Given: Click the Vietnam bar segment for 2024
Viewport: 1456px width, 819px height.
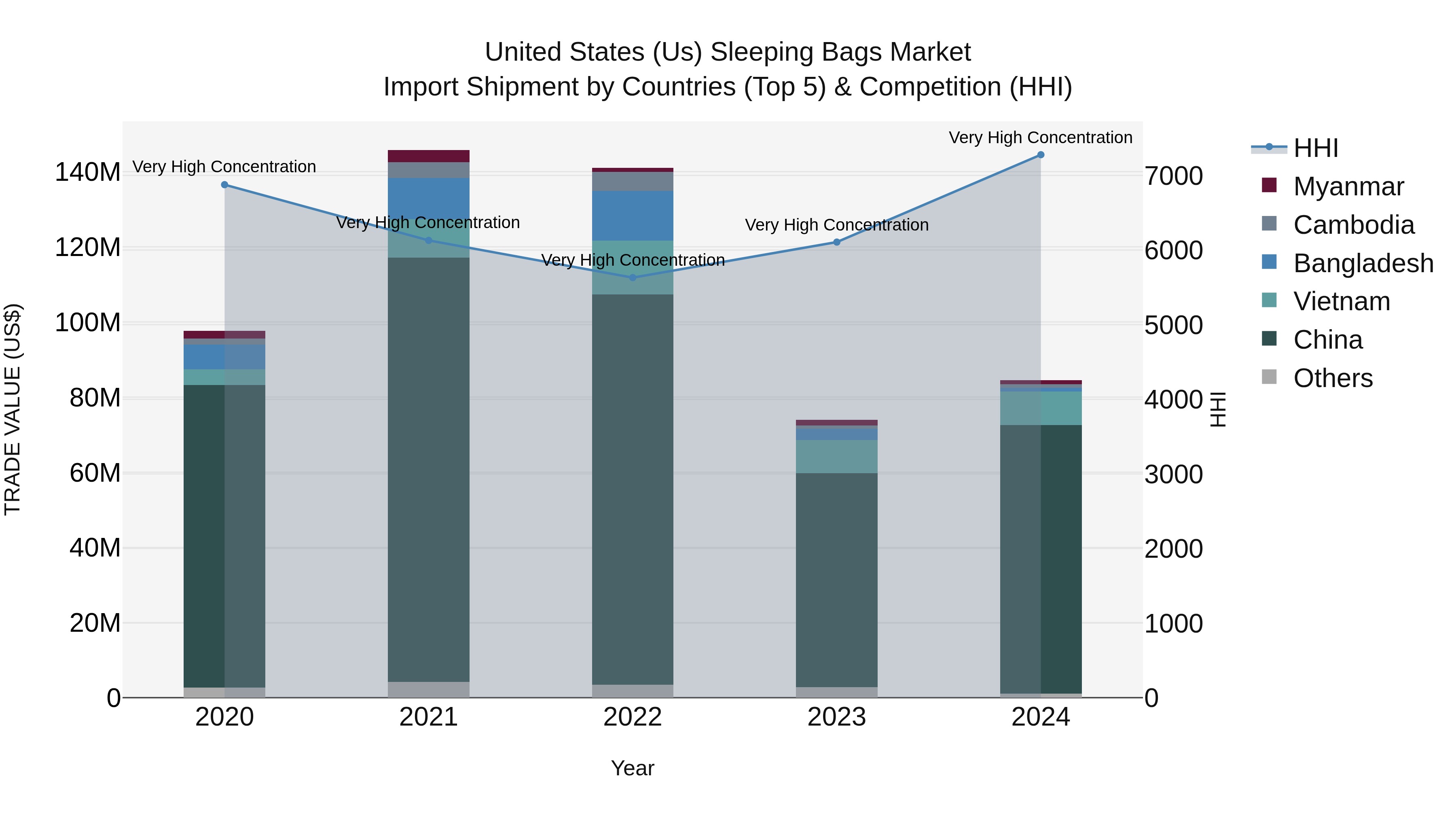Looking at the screenshot, I should tap(1041, 408).
